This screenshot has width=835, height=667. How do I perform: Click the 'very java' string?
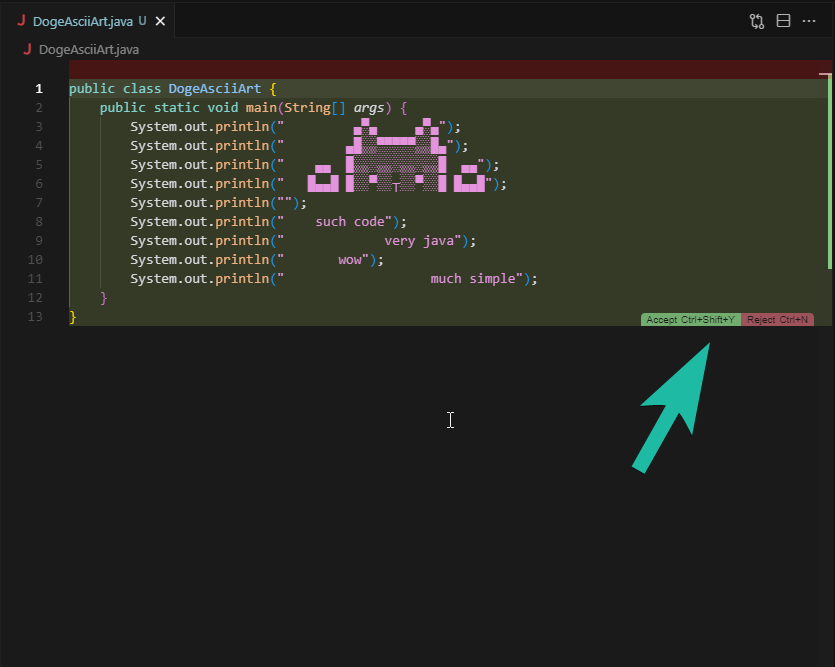(419, 241)
